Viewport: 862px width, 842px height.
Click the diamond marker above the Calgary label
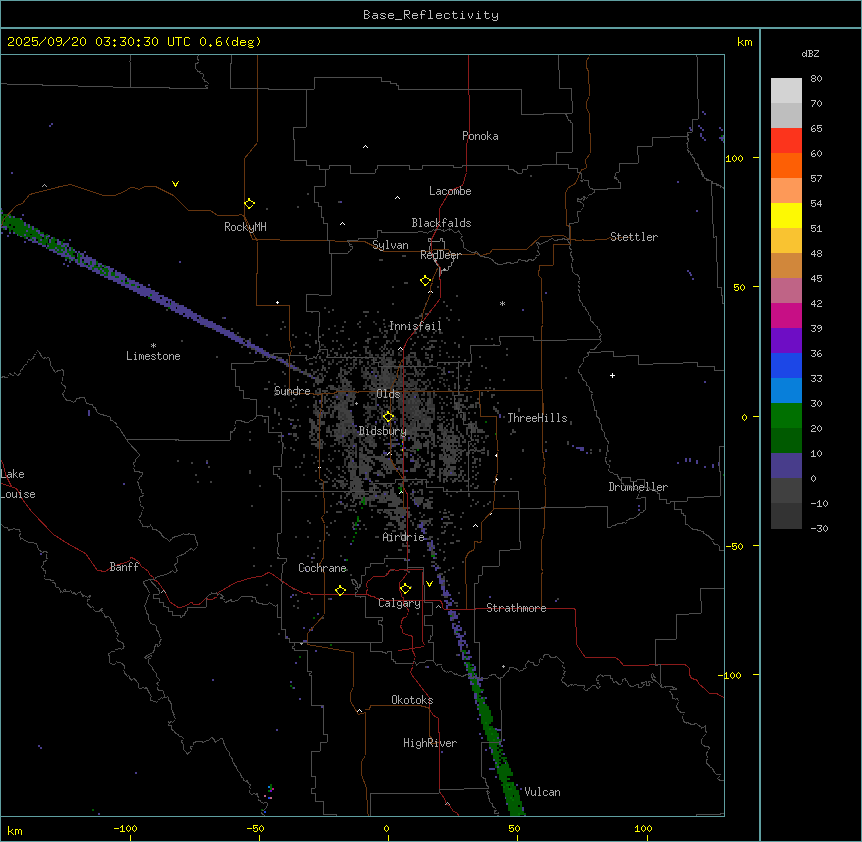coord(405,588)
